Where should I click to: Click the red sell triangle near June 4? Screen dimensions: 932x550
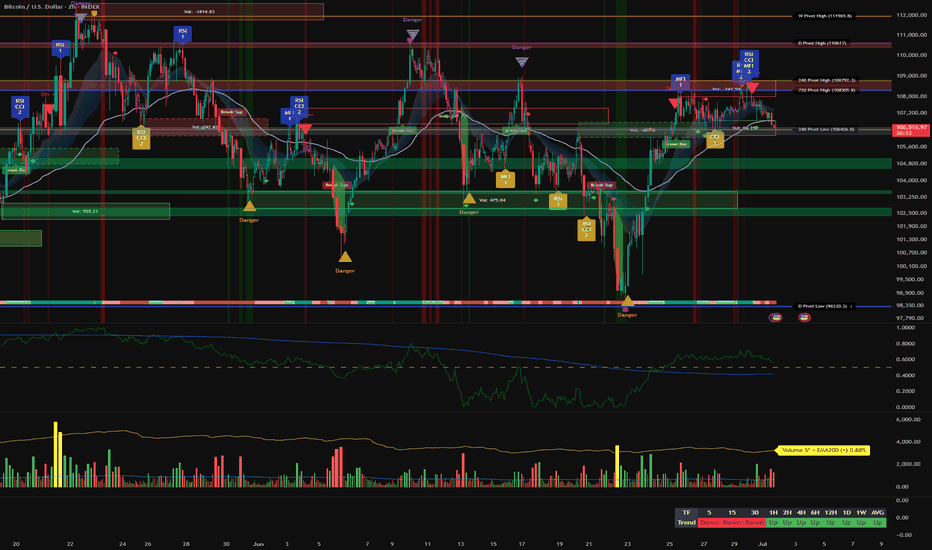[306, 129]
